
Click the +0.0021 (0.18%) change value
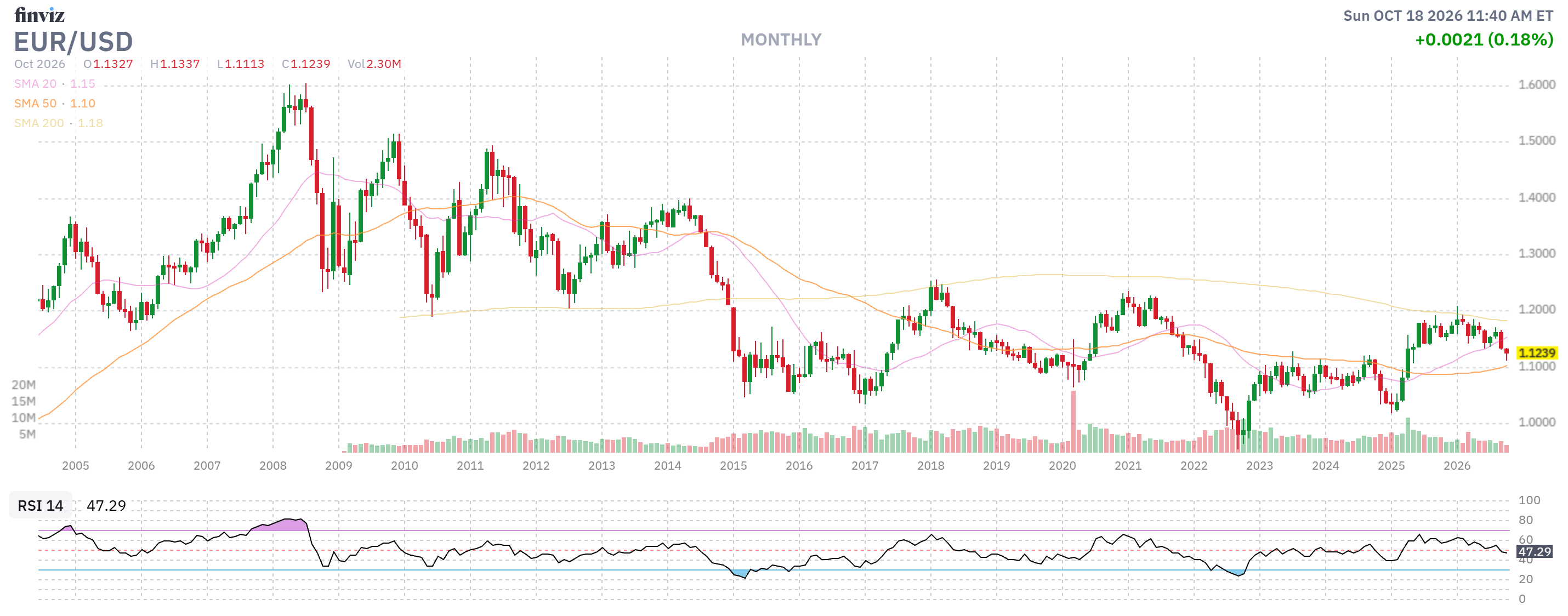(1484, 40)
